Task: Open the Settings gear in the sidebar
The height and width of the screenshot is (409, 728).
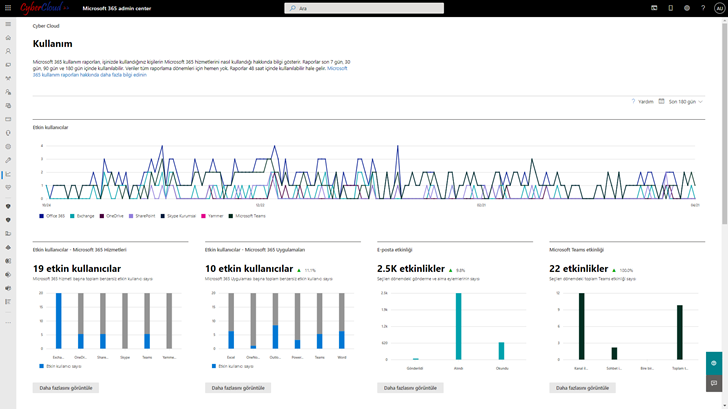Action: click(8, 147)
